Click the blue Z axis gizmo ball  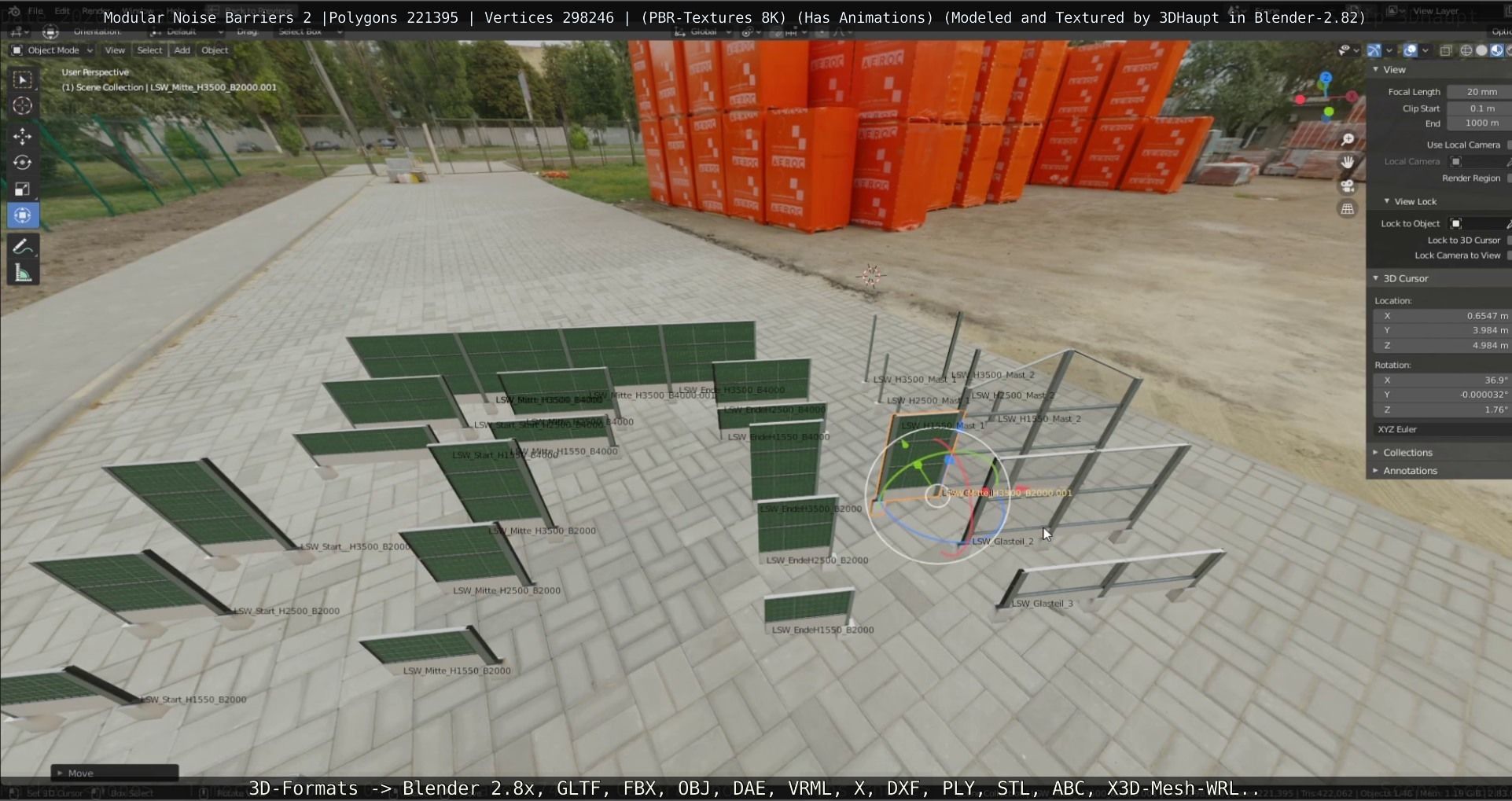[x=1326, y=78]
